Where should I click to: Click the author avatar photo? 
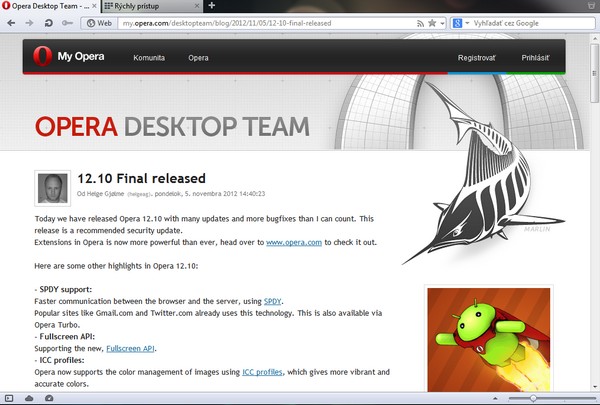coord(53,188)
